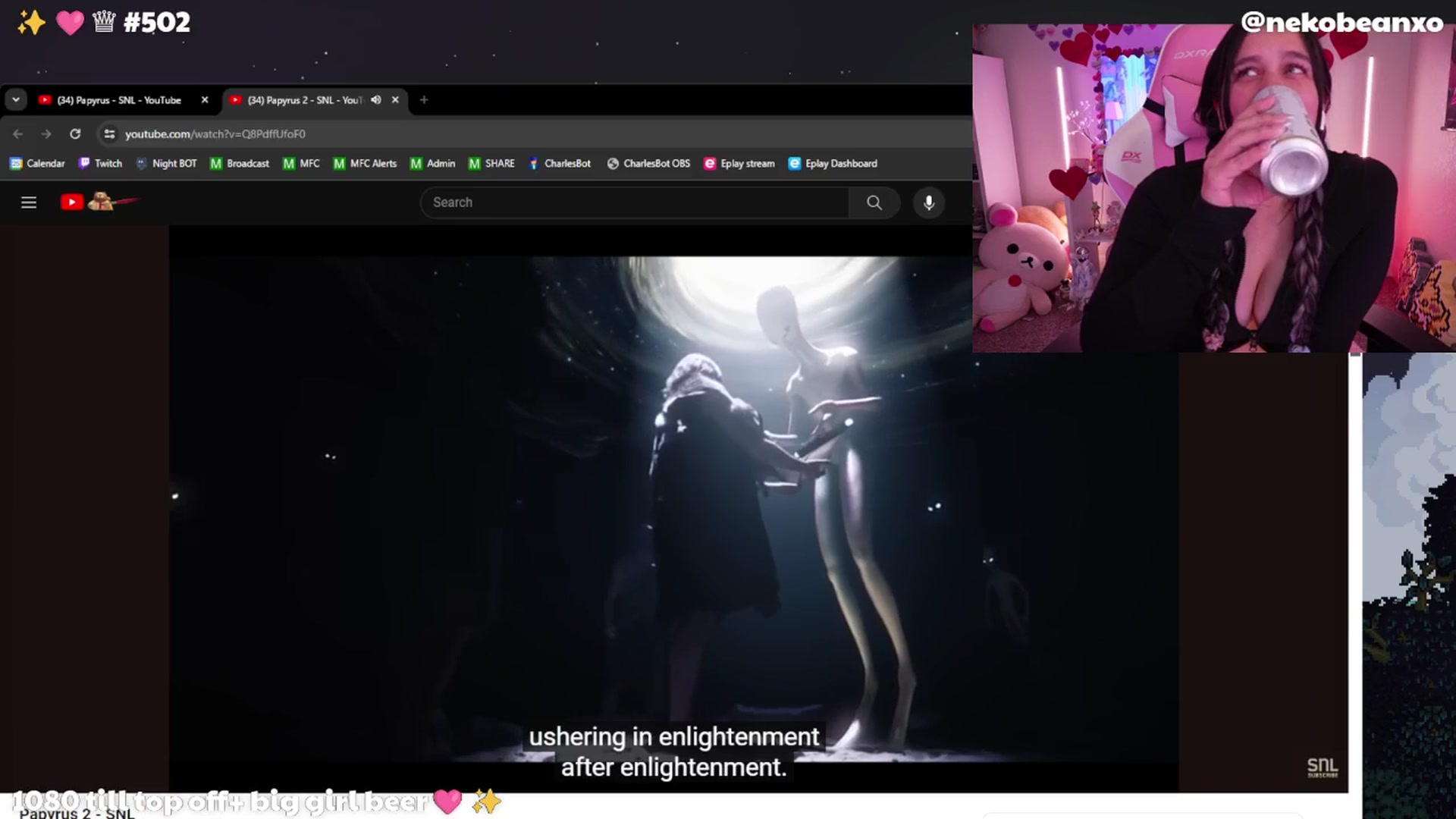The width and height of the screenshot is (1456, 819).
Task: View site information icon in address bar
Action: [109, 134]
